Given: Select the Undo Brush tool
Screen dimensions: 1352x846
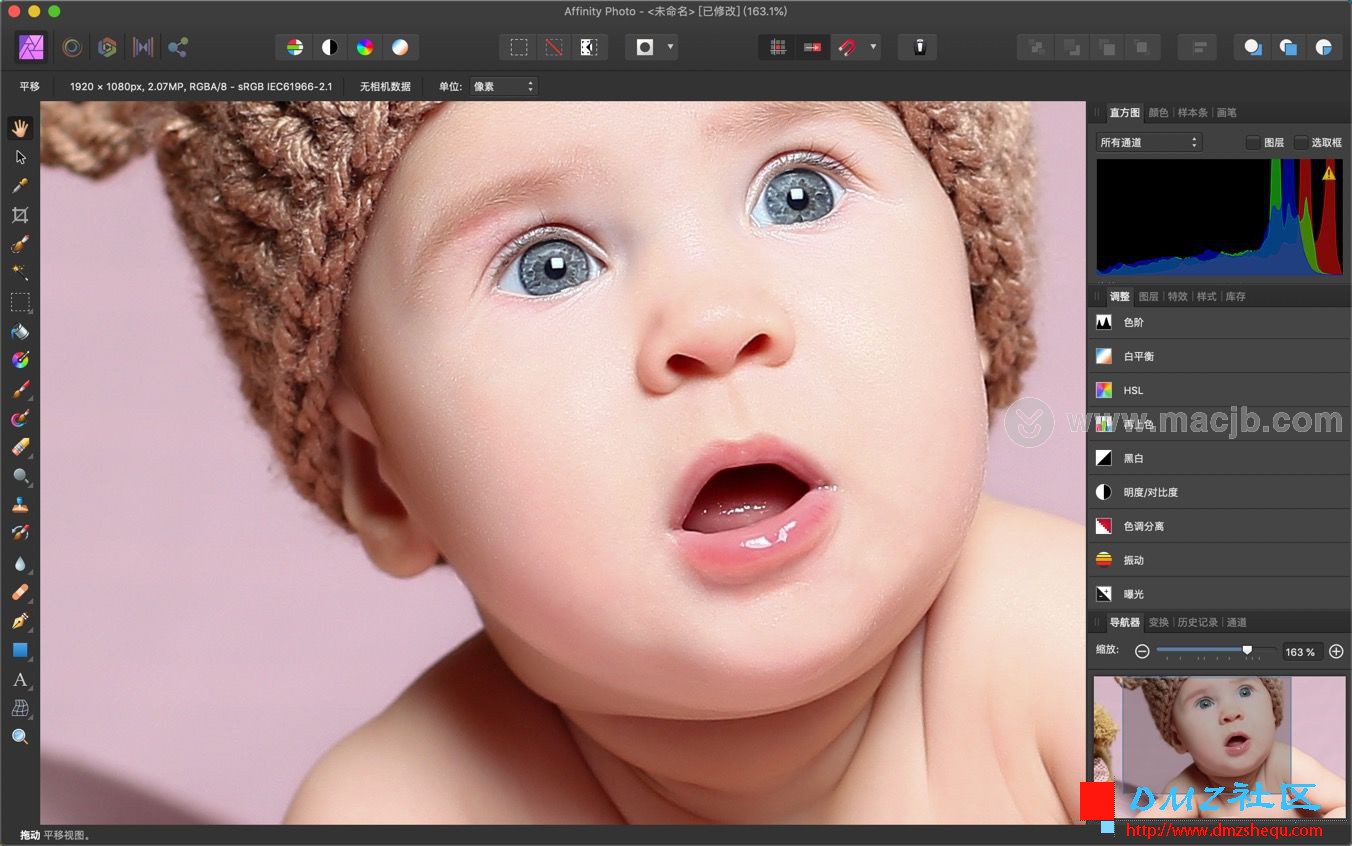Looking at the screenshot, I should coord(20,534).
